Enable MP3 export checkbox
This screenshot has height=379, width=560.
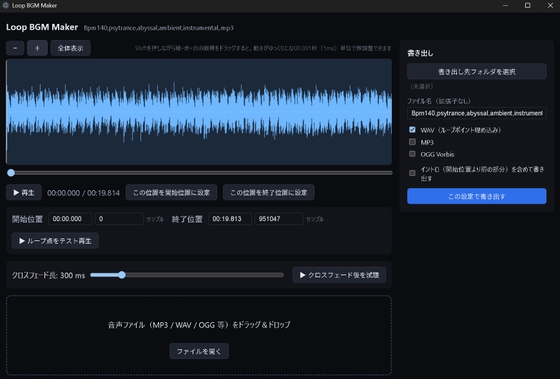coord(412,142)
